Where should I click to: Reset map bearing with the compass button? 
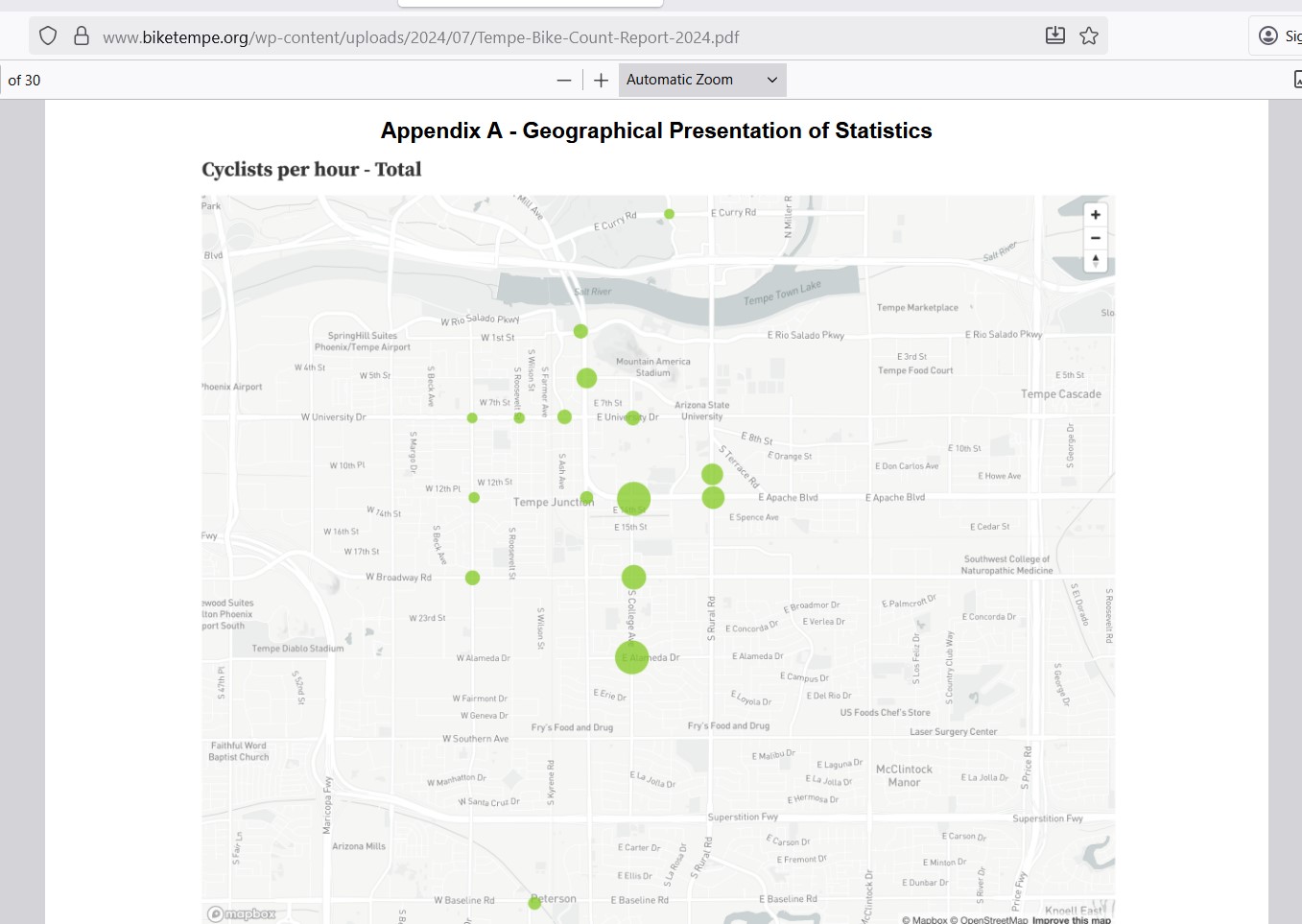tap(1095, 261)
